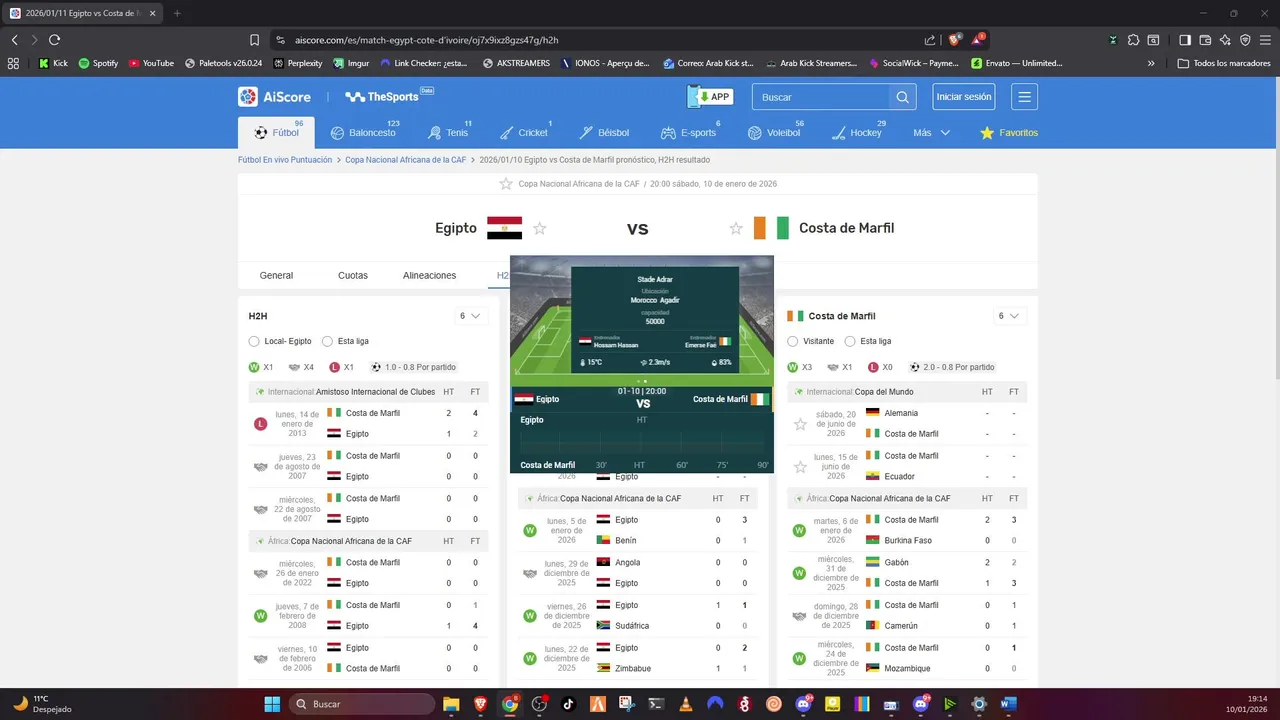Click Iniciar sesión button
Screen dimensions: 1280x720
[x=964, y=97]
